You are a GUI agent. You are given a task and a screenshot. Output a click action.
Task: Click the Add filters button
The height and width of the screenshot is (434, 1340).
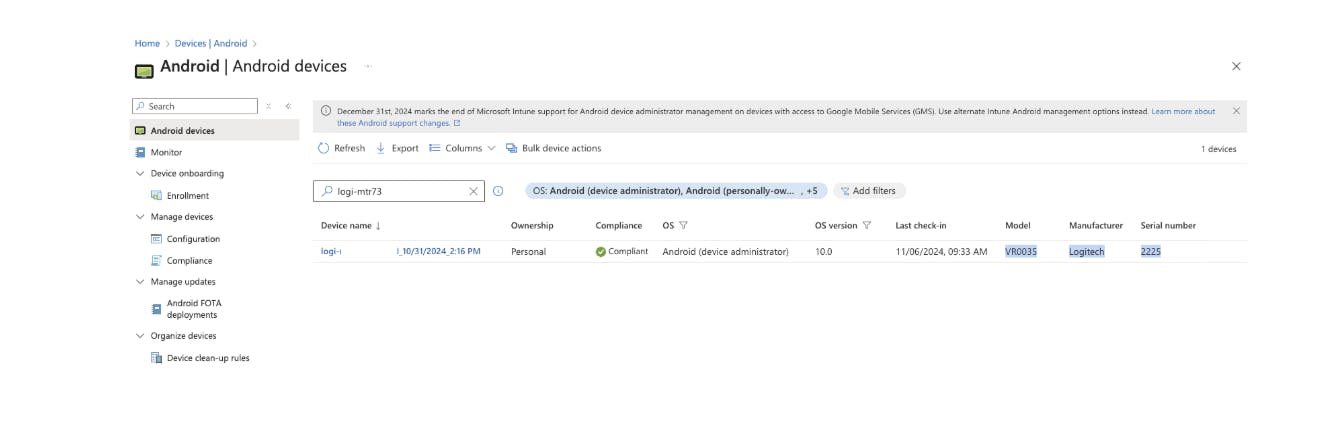coord(868,191)
